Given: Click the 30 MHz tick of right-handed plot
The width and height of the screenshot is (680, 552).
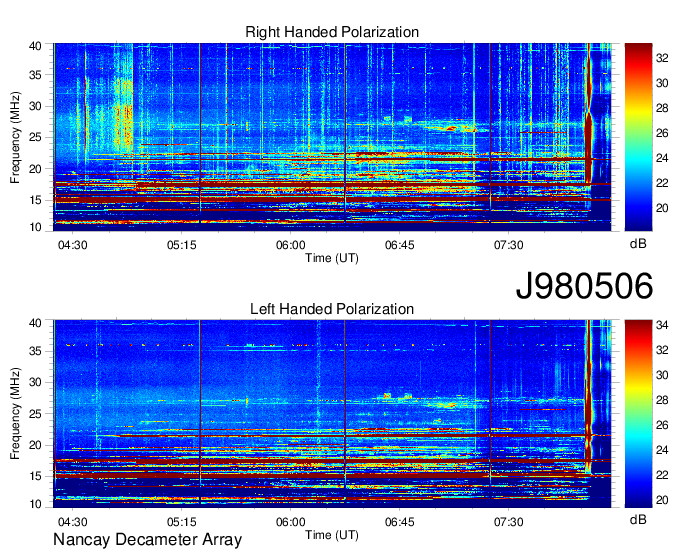Looking at the screenshot, I should click(35, 106).
